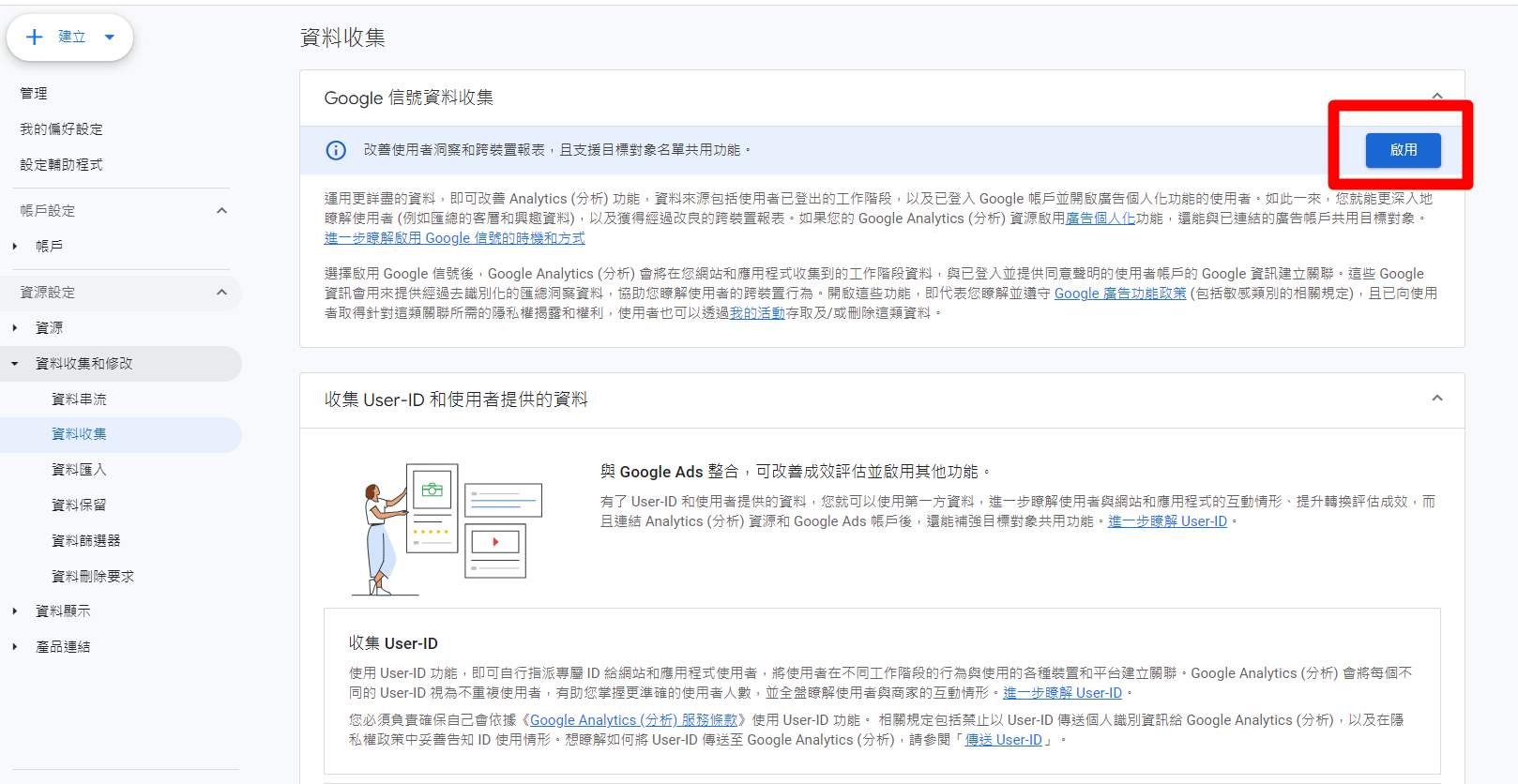This screenshot has height=784, width=1518.
Task: Open 設定輔助程式
Action: [x=62, y=165]
